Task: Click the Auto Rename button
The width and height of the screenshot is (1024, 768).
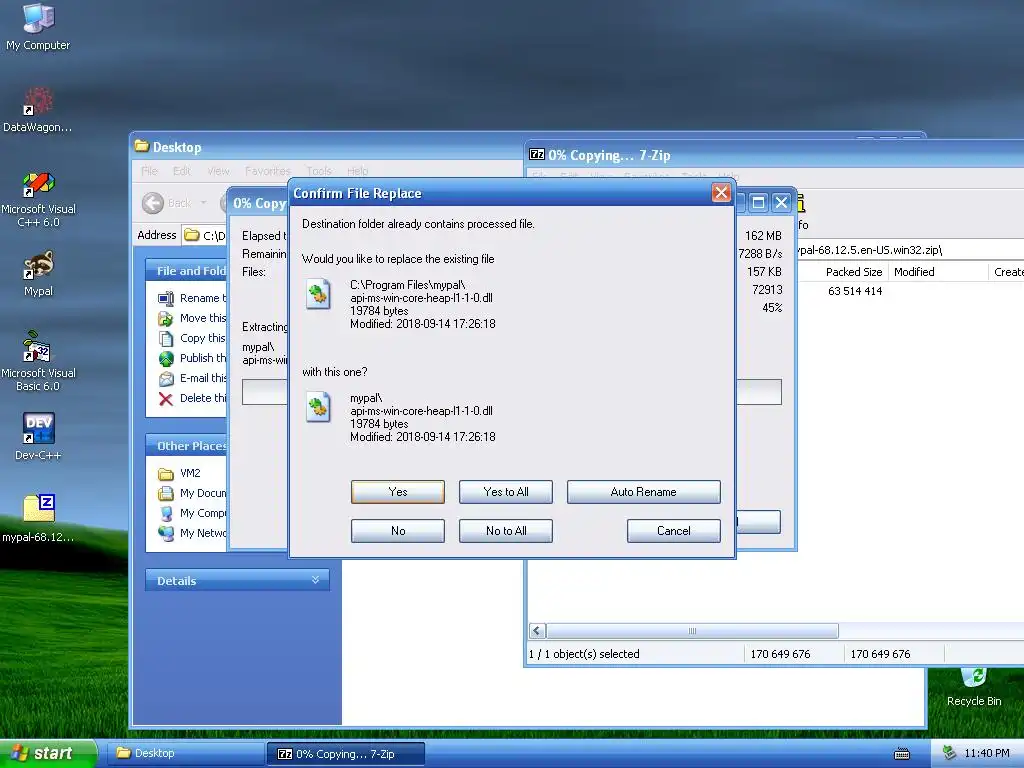Action: coord(643,492)
